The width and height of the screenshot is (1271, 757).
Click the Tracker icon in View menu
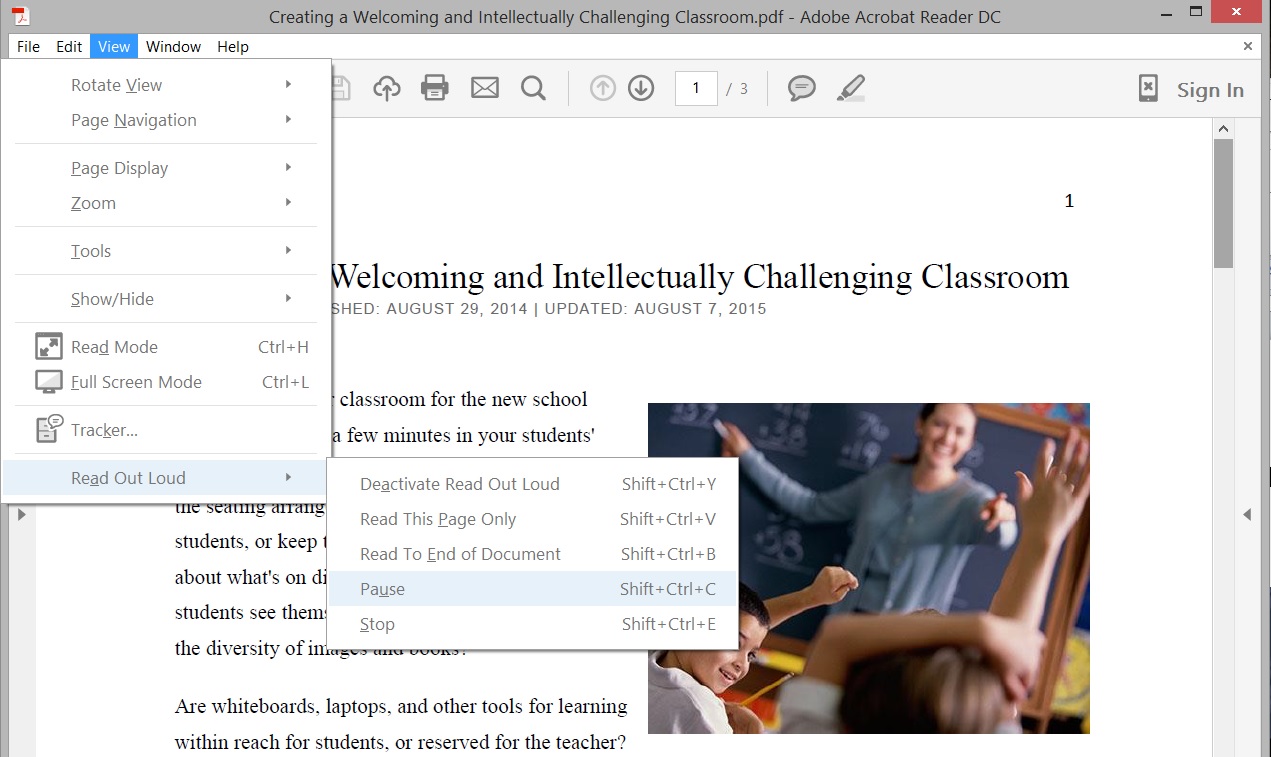point(48,429)
